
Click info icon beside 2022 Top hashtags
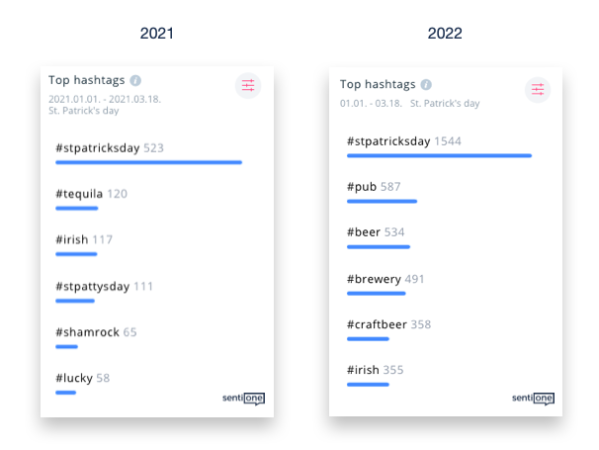426,84
